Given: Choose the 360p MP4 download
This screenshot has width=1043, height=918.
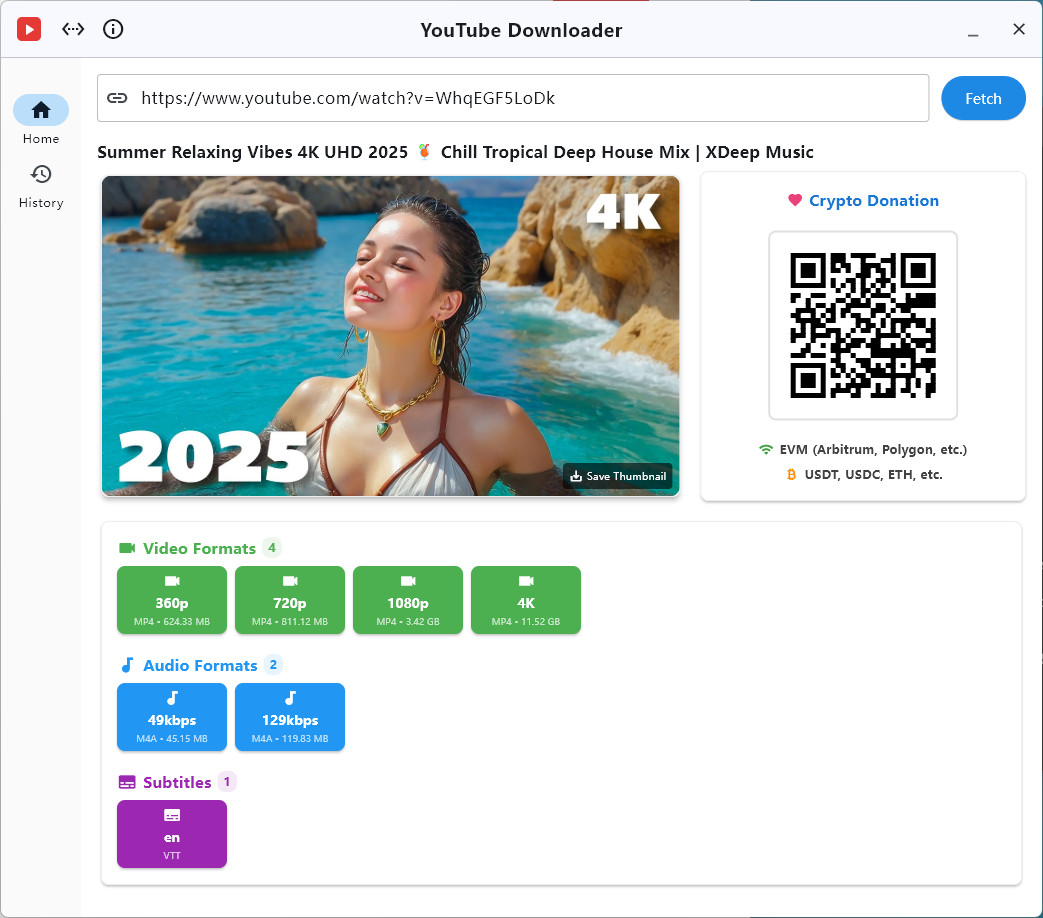Looking at the screenshot, I should tap(172, 600).
